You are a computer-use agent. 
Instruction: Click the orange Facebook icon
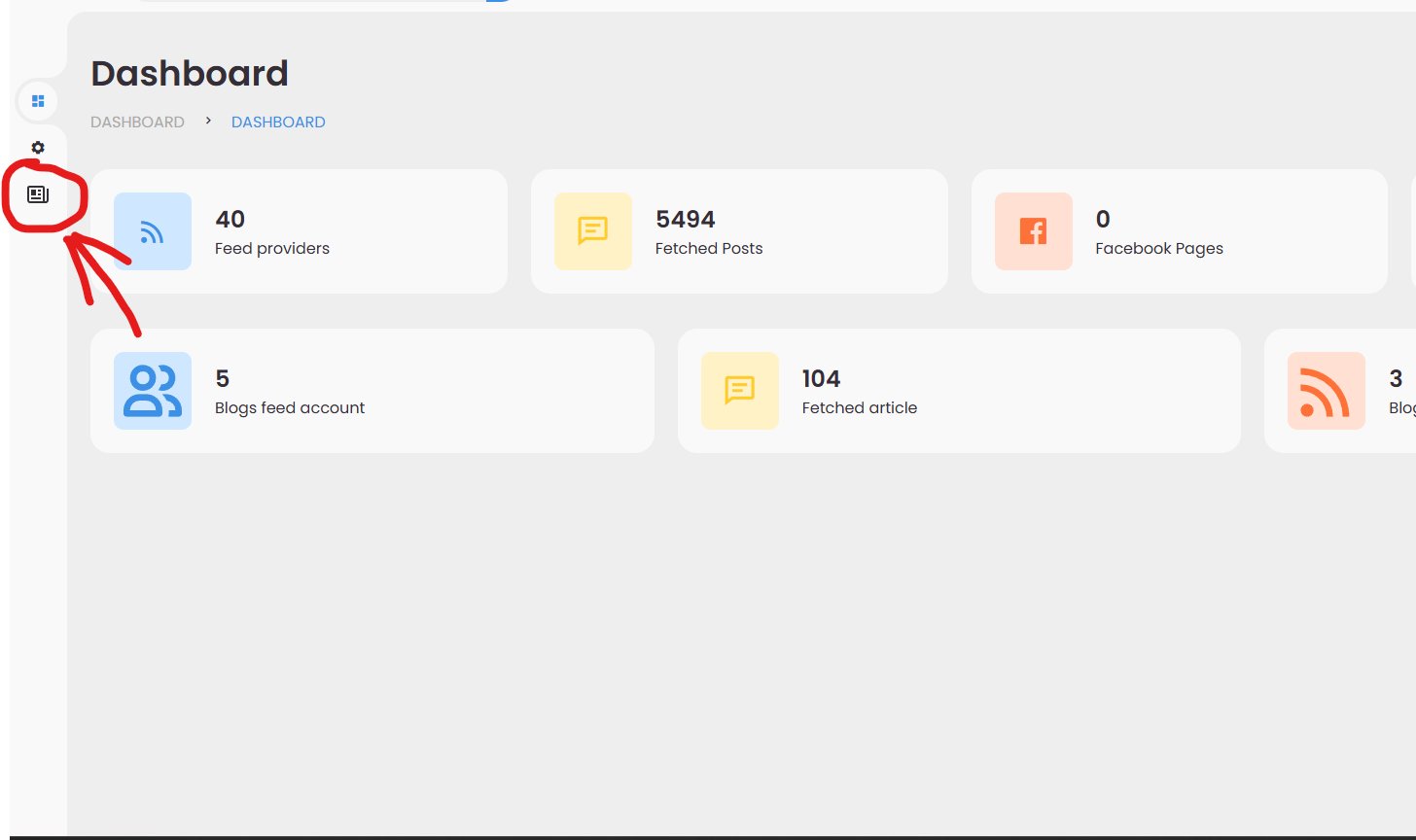point(1034,231)
